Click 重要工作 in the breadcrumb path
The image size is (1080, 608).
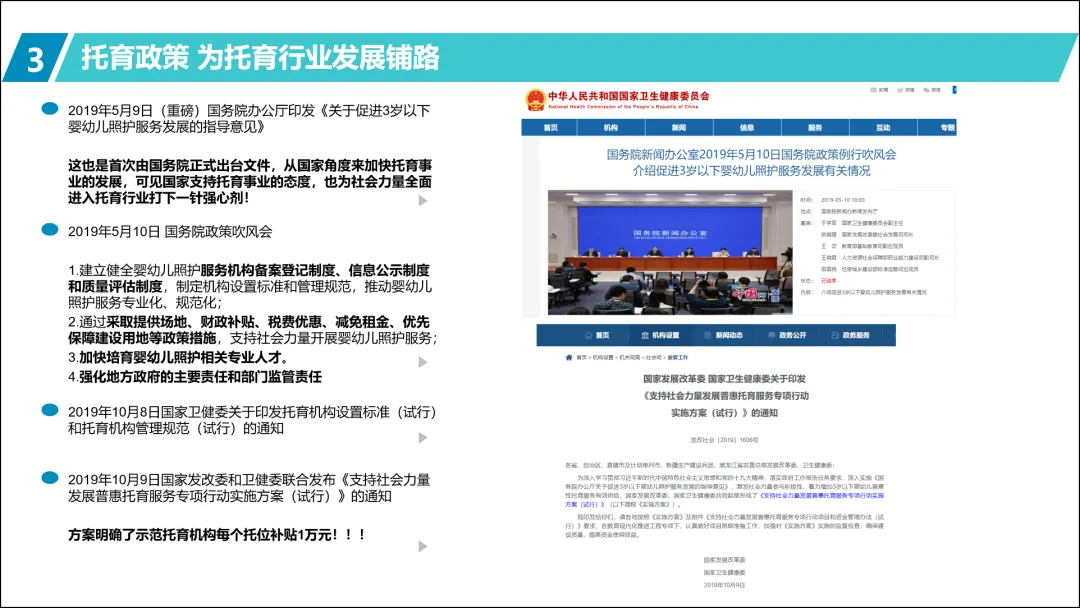(x=678, y=357)
